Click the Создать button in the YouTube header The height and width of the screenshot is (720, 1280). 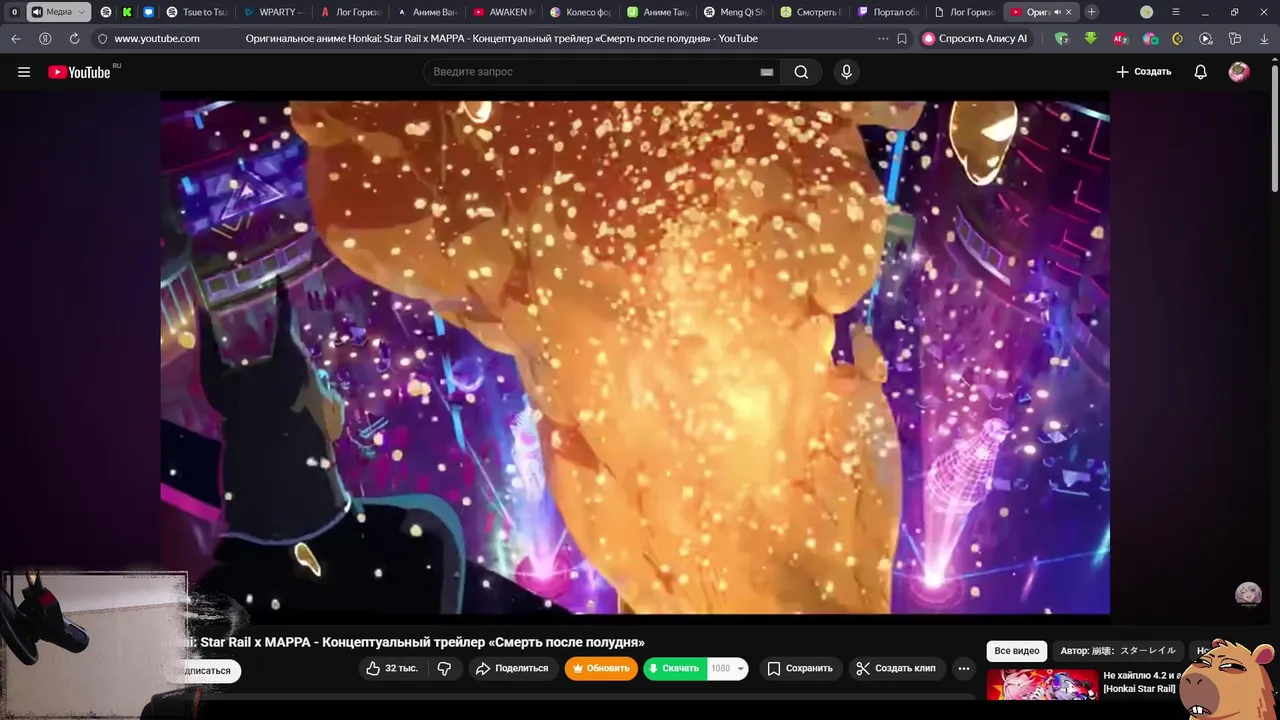coord(1144,72)
